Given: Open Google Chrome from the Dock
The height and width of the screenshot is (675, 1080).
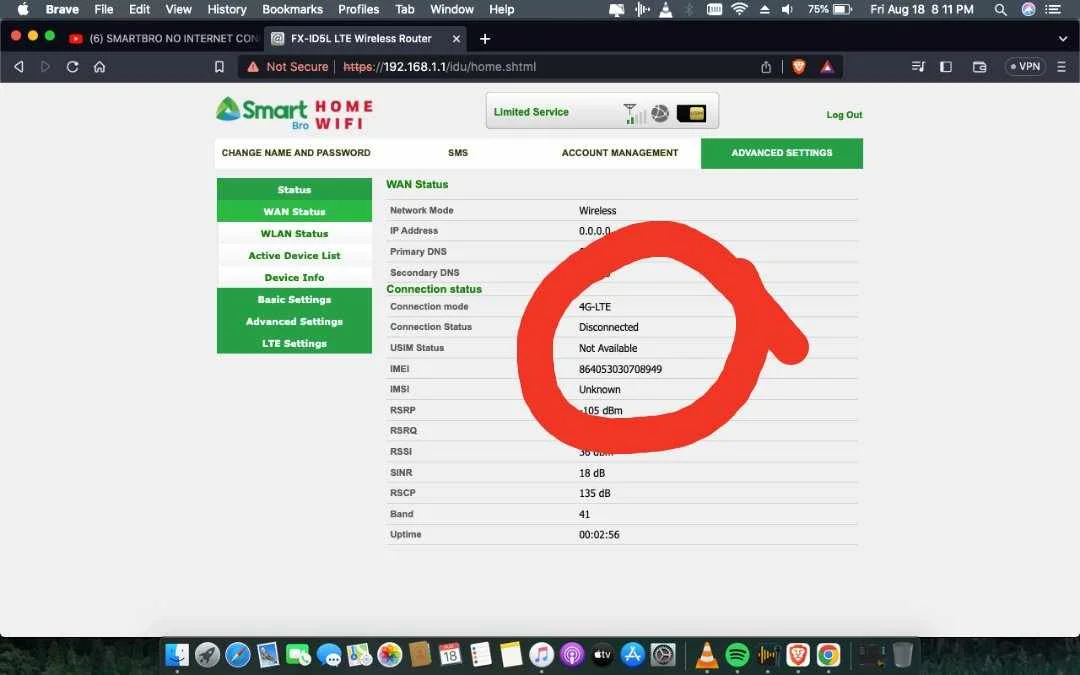Looking at the screenshot, I should [x=828, y=654].
